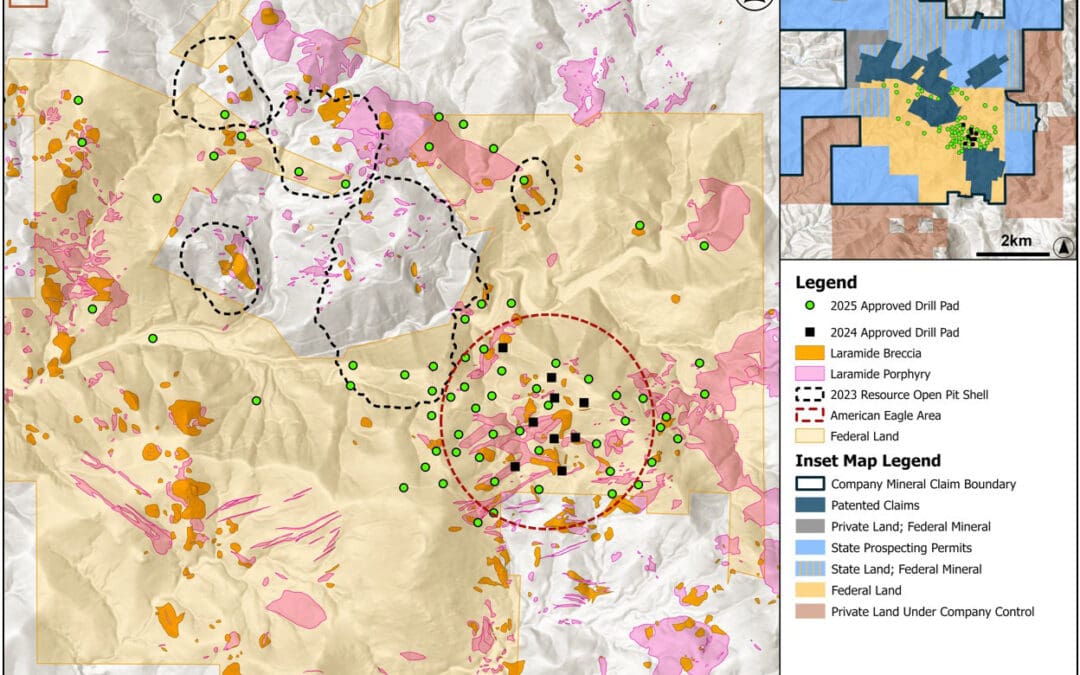This screenshot has height=675, width=1080.
Task: Expand the Inset Map Legend section
Action: (866, 460)
